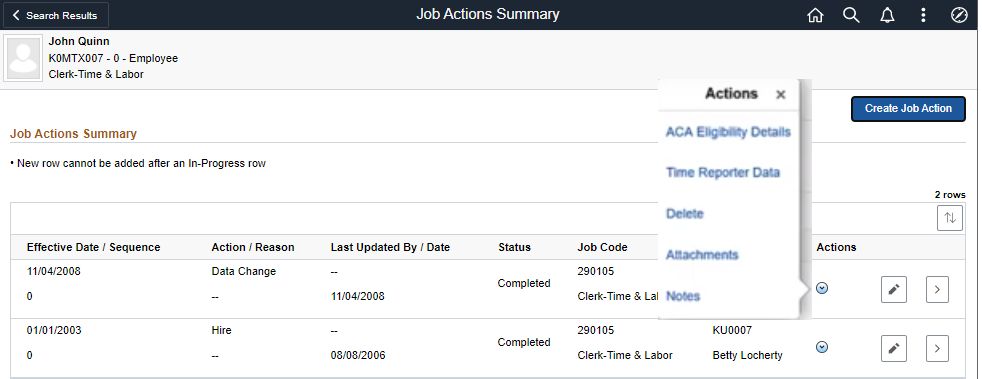
Task: Open details arrow for Hire row
Action: point(937,348)
